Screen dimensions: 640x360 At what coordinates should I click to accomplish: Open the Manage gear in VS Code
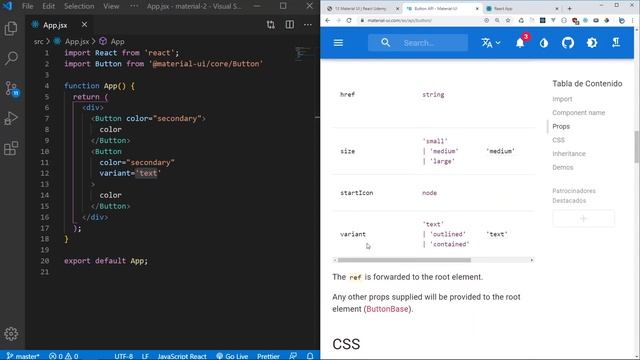point(11,334)
